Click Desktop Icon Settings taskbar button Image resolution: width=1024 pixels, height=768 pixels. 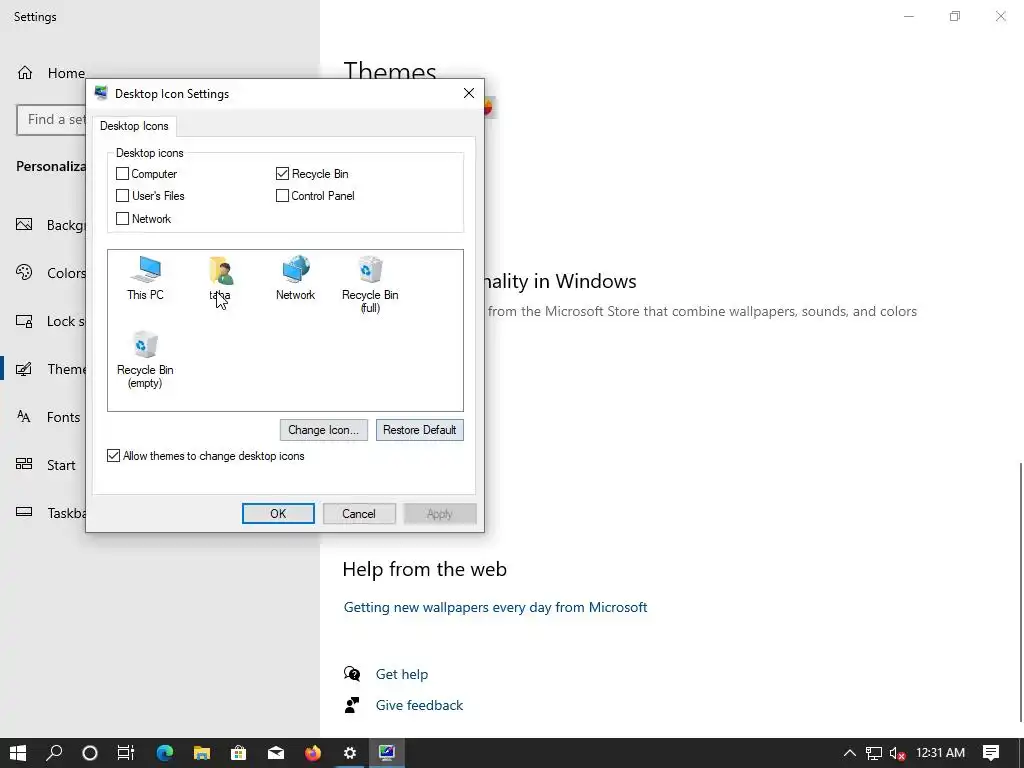pyautogui.click(x=387, y=753)
